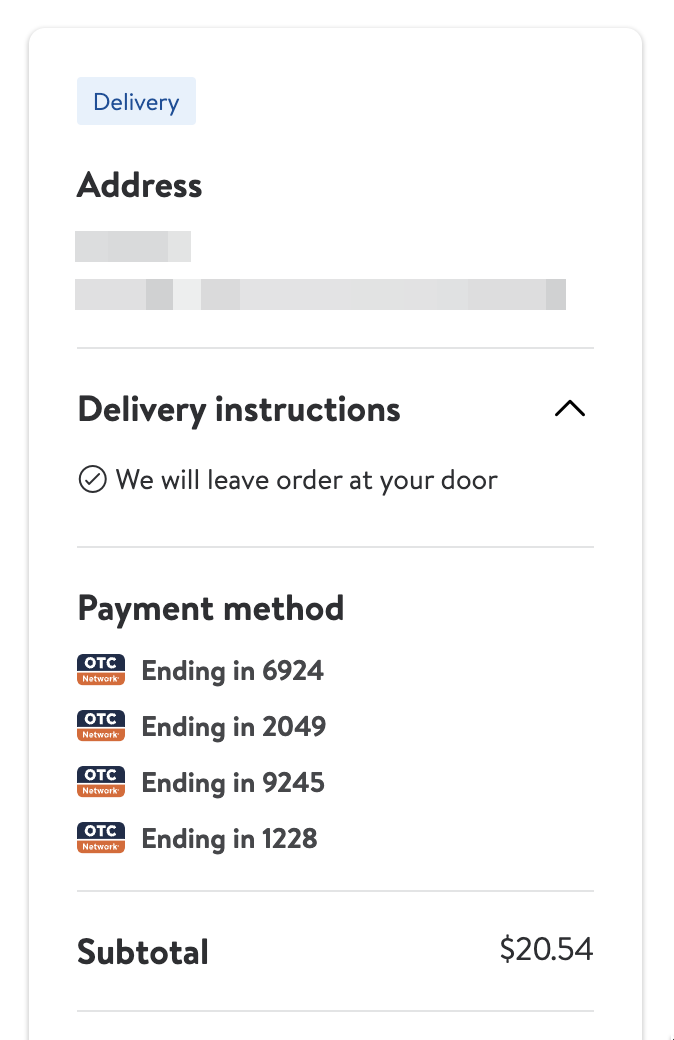Click the $20.54 subtotal amount
Image resolution: width=674 pixels, height=1040 pixels.
(x=546, y=950)
